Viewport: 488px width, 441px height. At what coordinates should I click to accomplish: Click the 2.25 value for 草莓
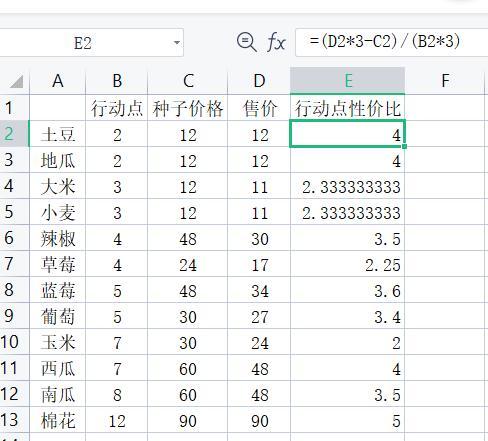pos(348,264)
